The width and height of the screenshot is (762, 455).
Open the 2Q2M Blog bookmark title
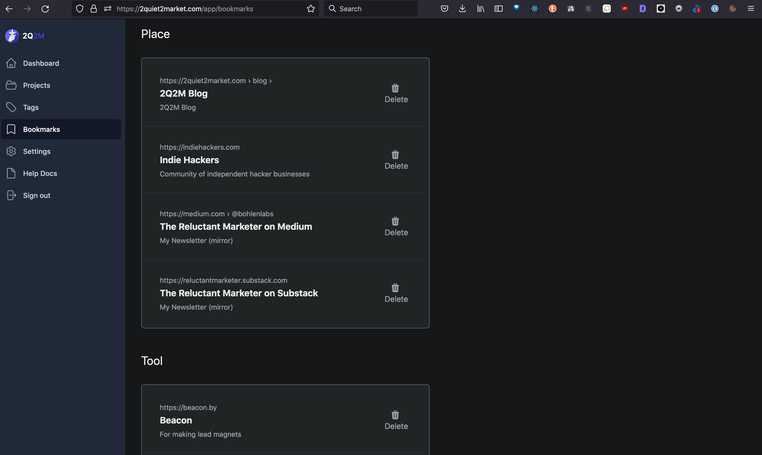pyautogui.click(x=184, y=94)
